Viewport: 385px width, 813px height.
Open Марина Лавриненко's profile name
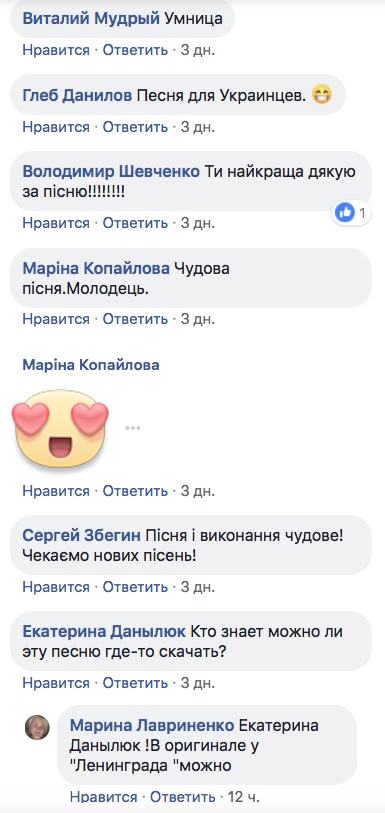152,725
